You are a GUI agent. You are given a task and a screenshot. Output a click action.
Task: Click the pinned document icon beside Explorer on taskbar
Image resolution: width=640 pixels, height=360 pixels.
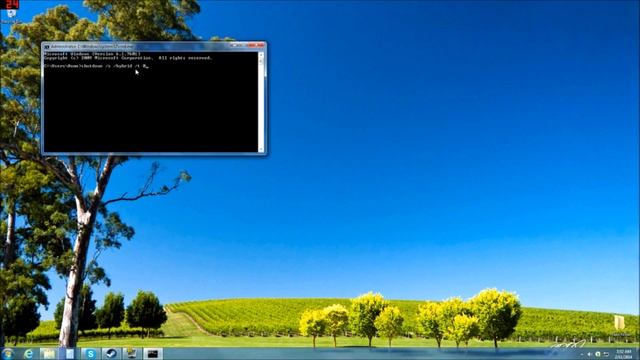[69, 354]
